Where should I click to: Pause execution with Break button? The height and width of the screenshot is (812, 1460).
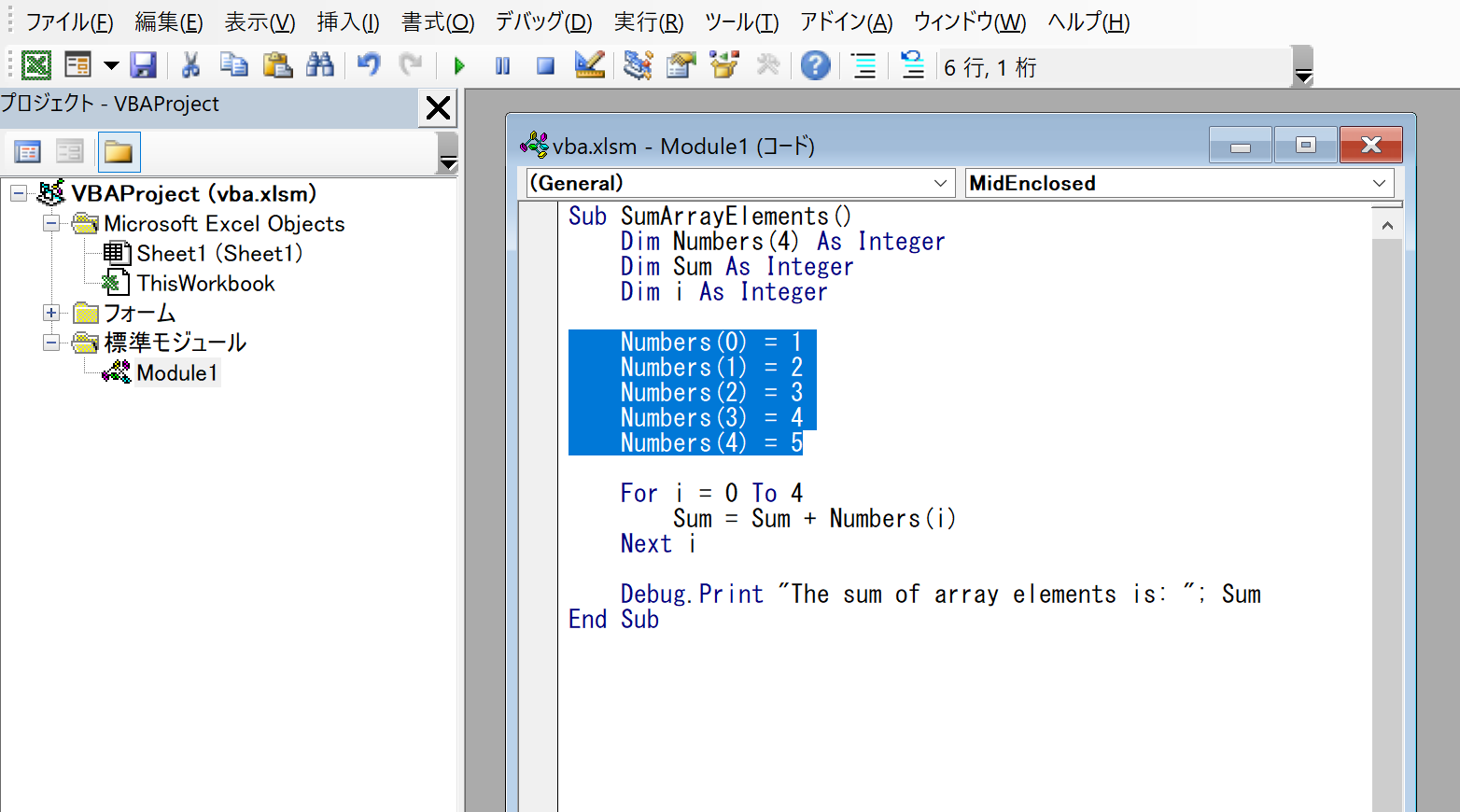coord(502,65)
